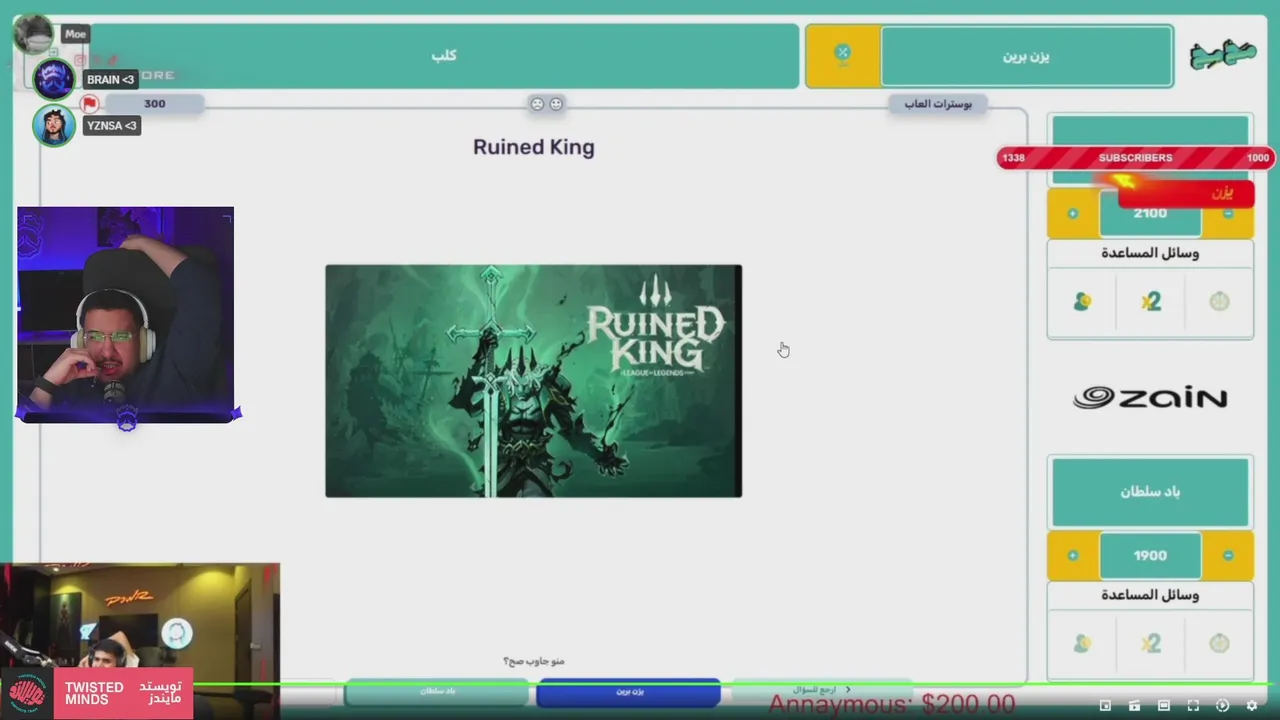Toggle fullscreen in the video player
This screenshot has width=1280, height=720.
coord(1193,706)
